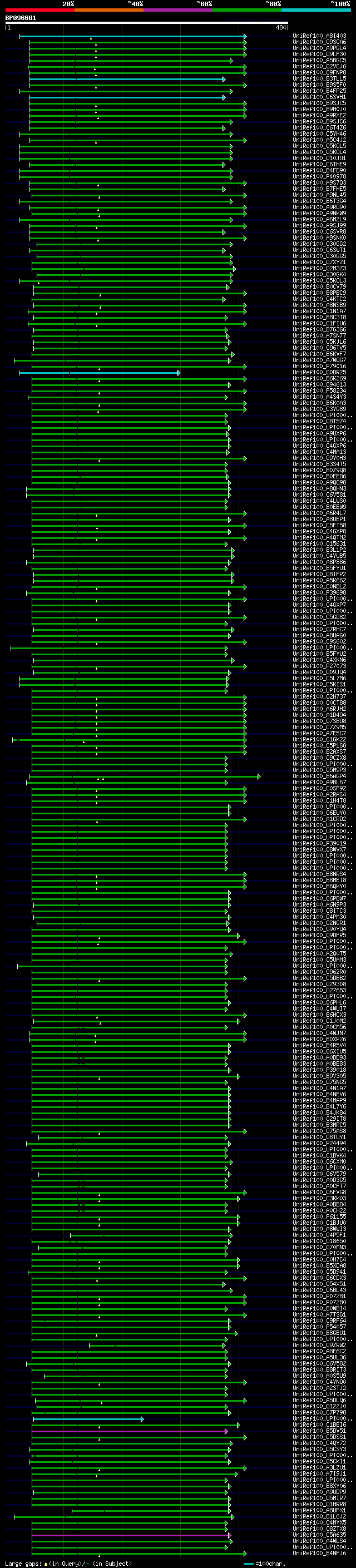Open hit UniRef100_Q962R0

(319, 972)
